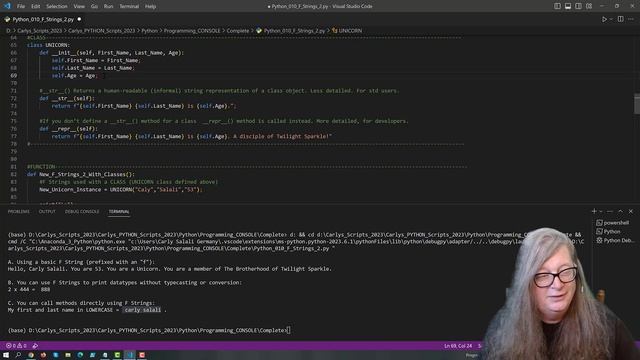Click the Python breadcrumb folder
The width and height of the screenshot is (640, 360).
click(x=149, y=31)
